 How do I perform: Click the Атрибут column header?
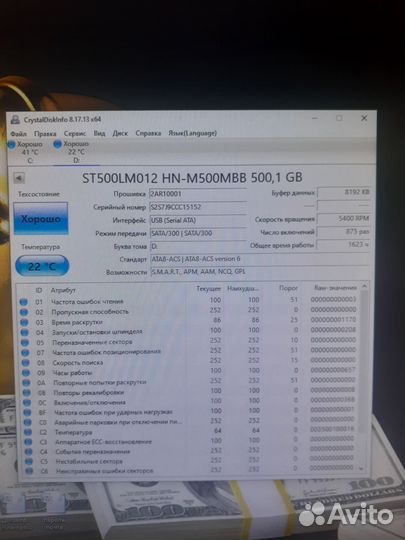click(x=63, y=290)
